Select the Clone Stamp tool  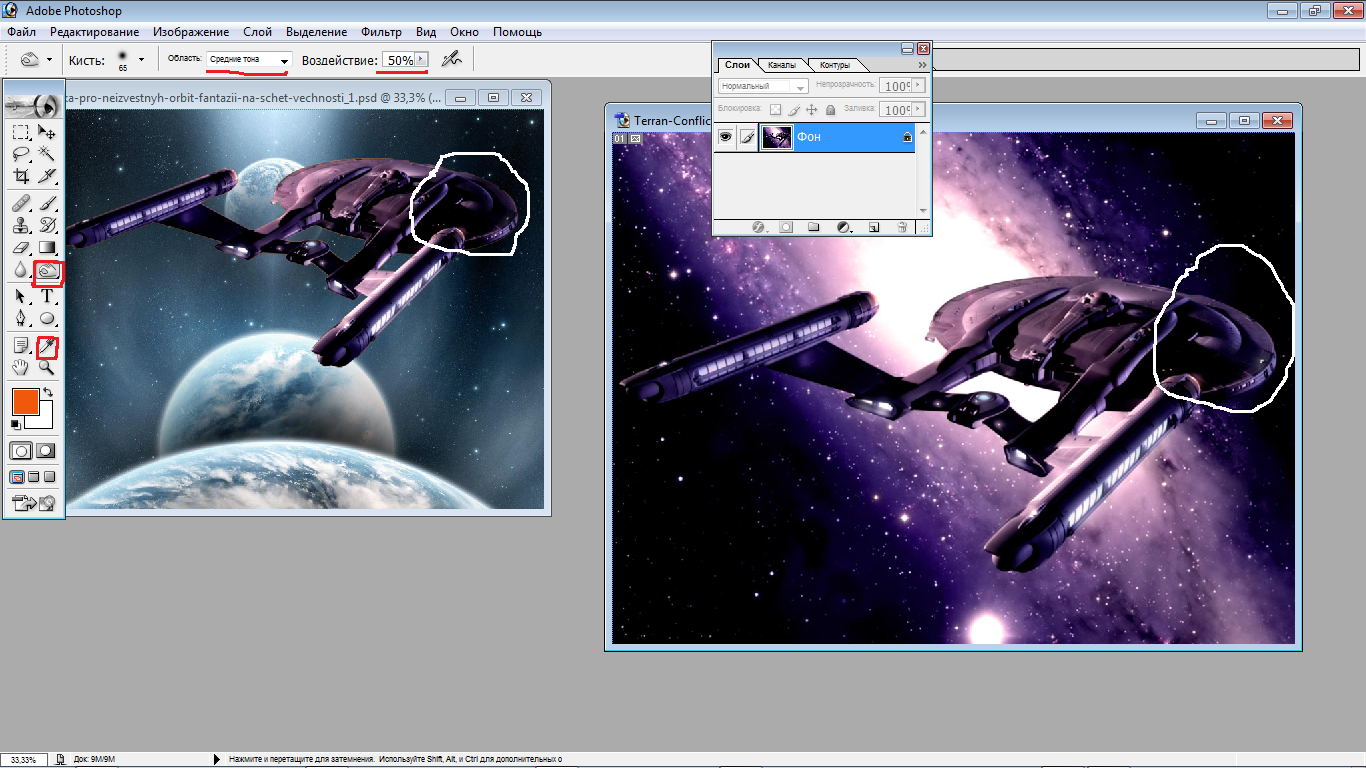pos(20,225)
